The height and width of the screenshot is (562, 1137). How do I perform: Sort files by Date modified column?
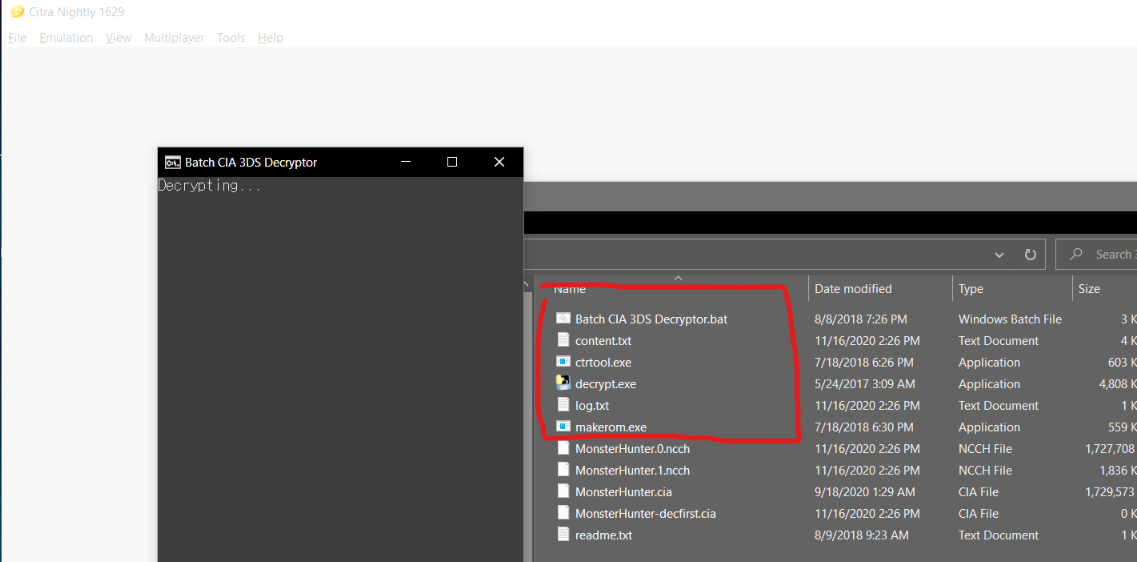pos(853,289)
